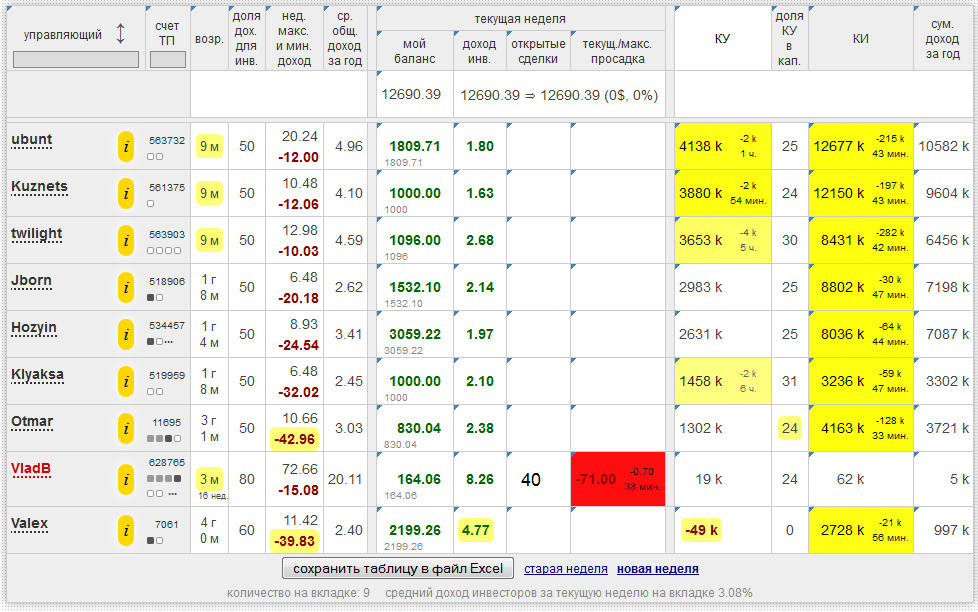
Task: Open manager Klyaksa profile link
Action: (37, 375)
